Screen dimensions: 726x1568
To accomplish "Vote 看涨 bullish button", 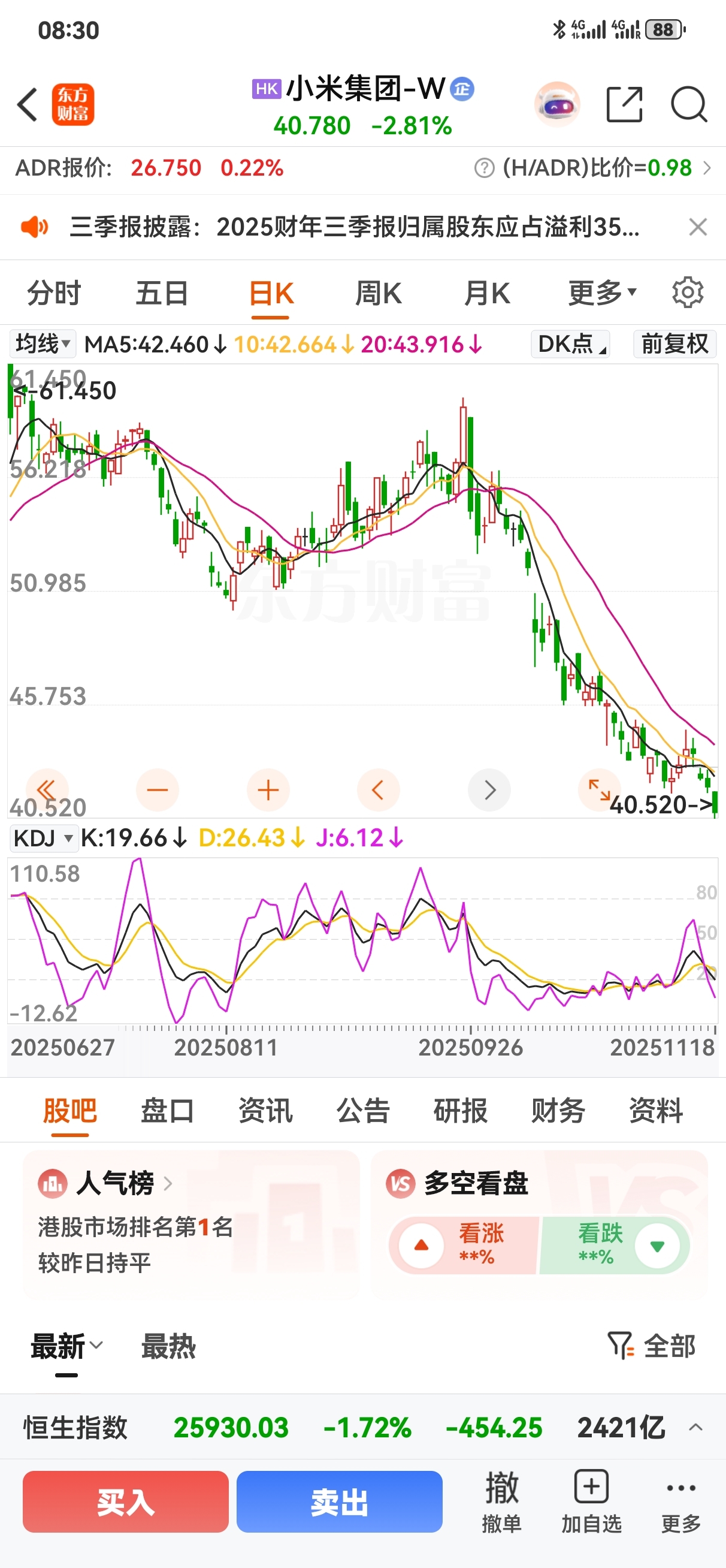I will (464, 1246).
